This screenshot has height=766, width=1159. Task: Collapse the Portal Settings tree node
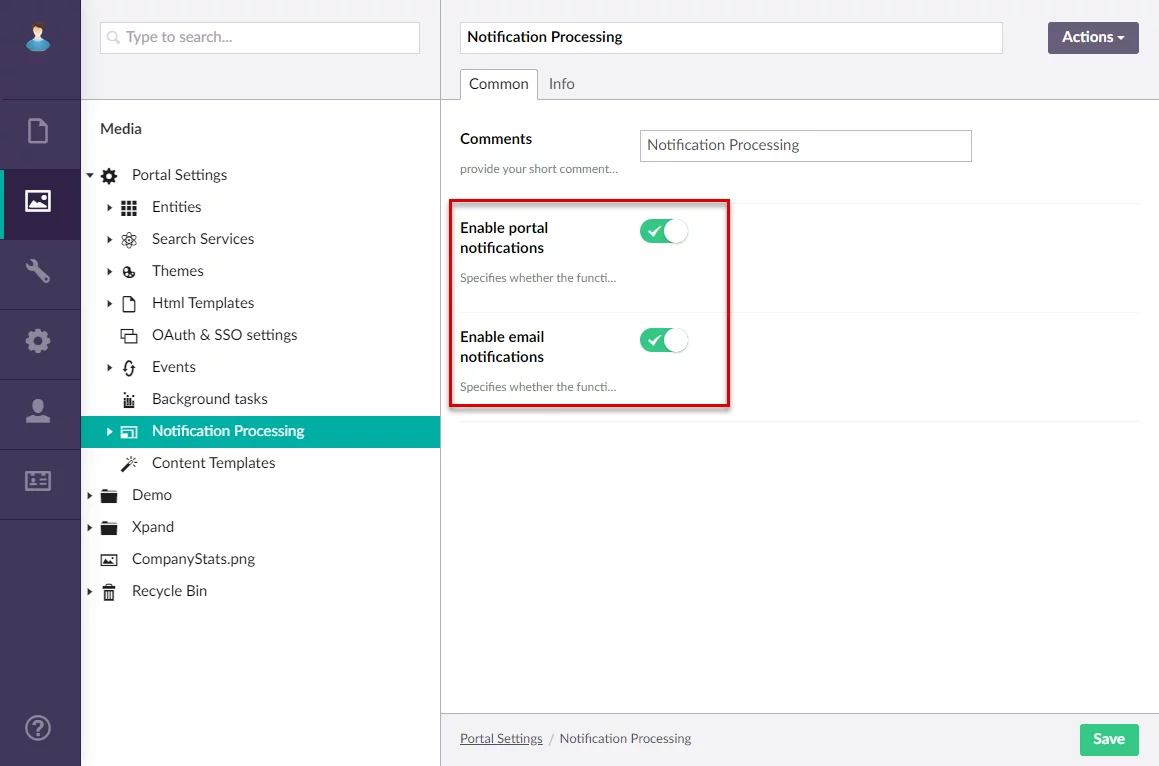(89, 175)
